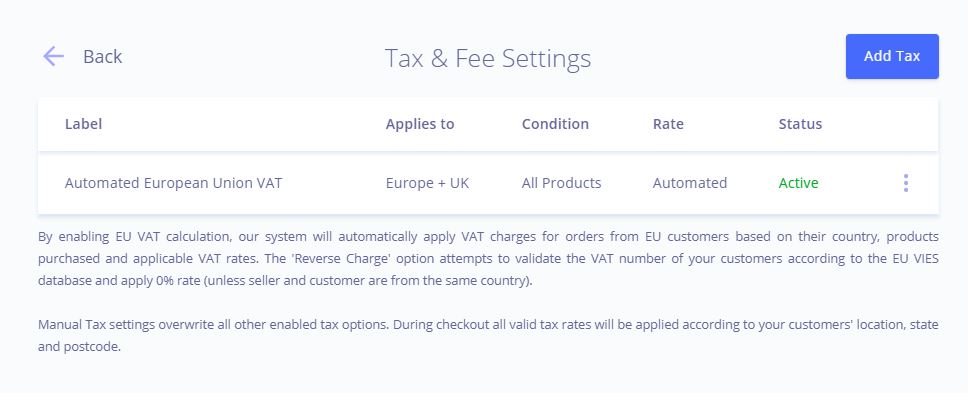
Task: Click the Condition column header
Action: click(x=555, y=124)
